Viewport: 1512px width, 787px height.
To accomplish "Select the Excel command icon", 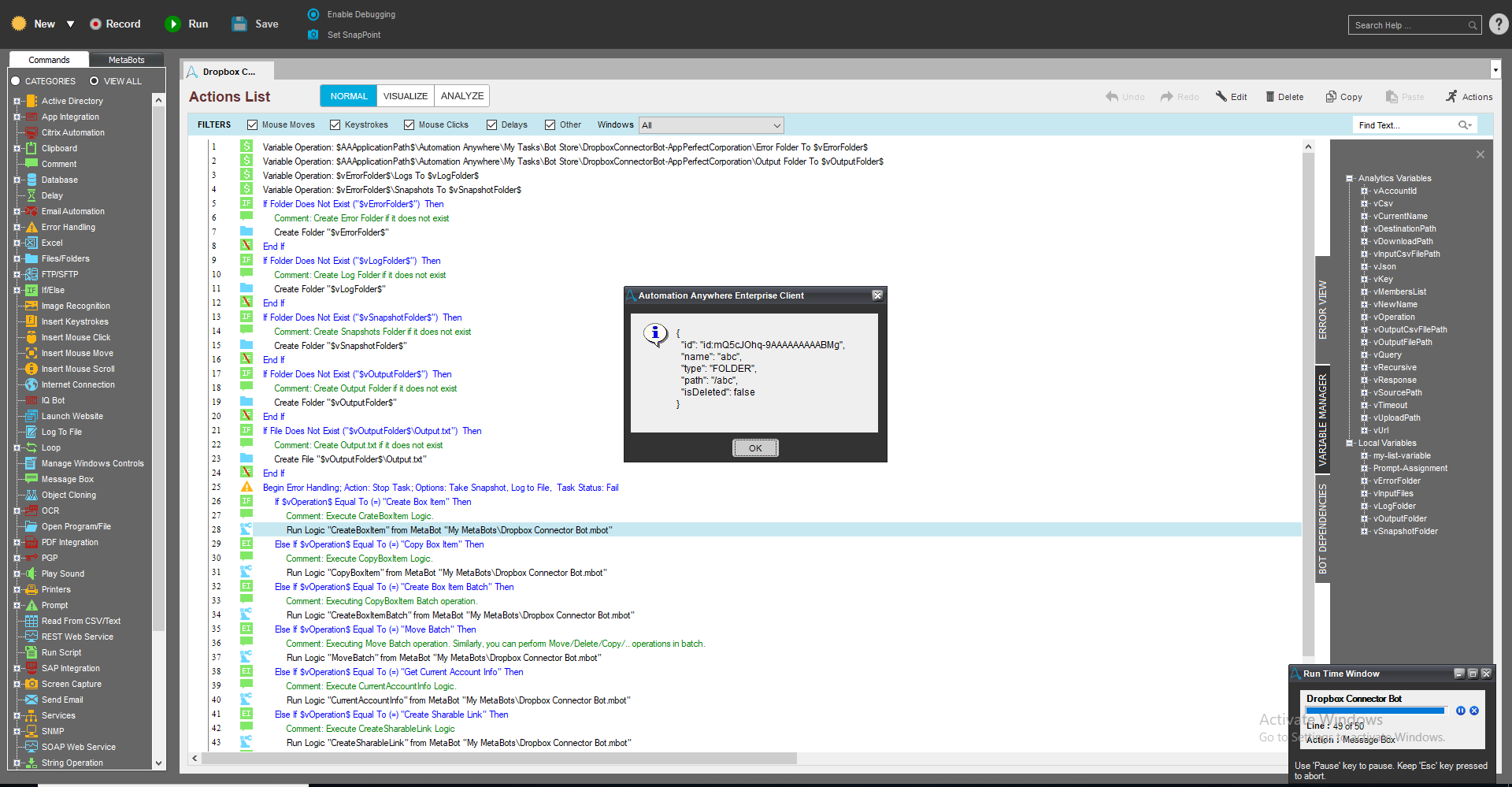I will click(31, 243).
